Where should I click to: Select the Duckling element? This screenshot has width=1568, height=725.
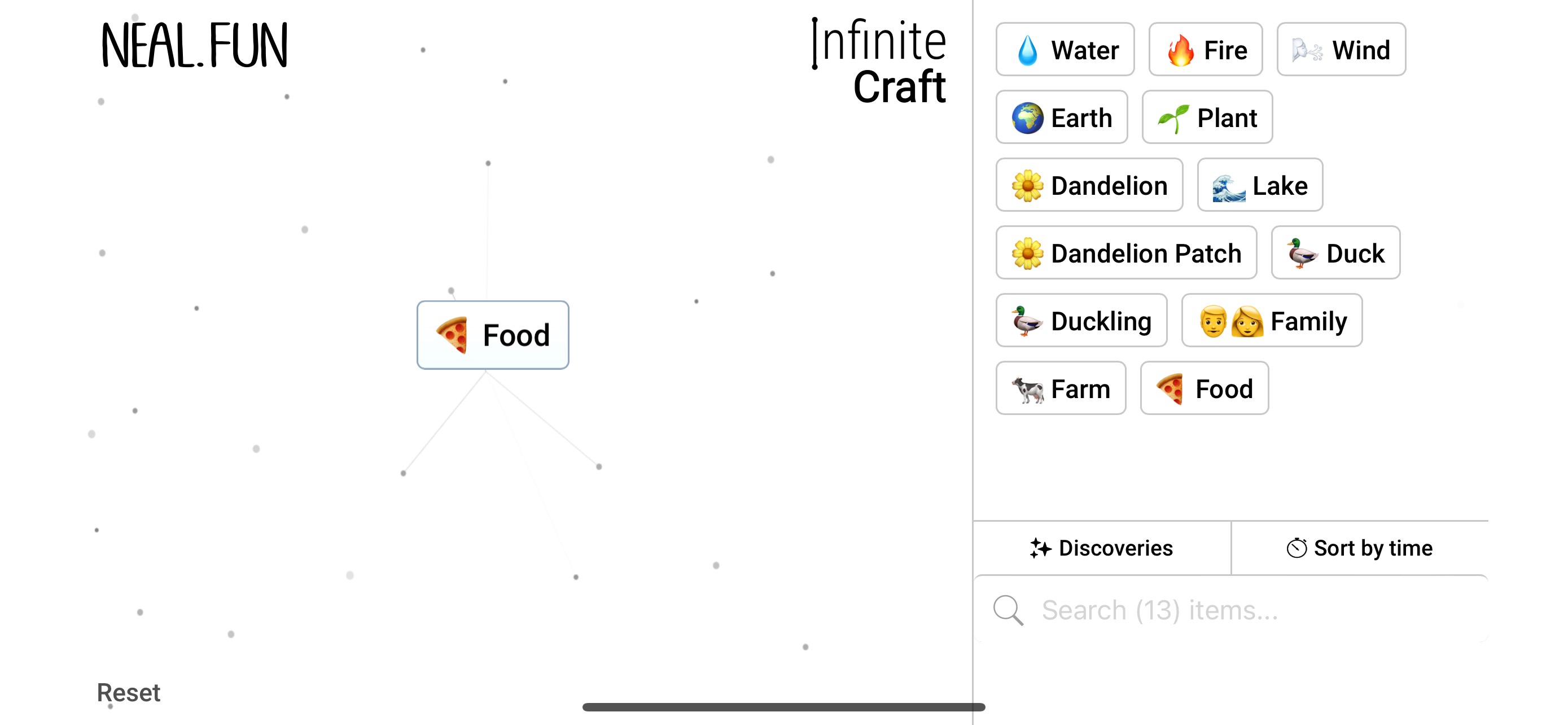coord(1081,321)
